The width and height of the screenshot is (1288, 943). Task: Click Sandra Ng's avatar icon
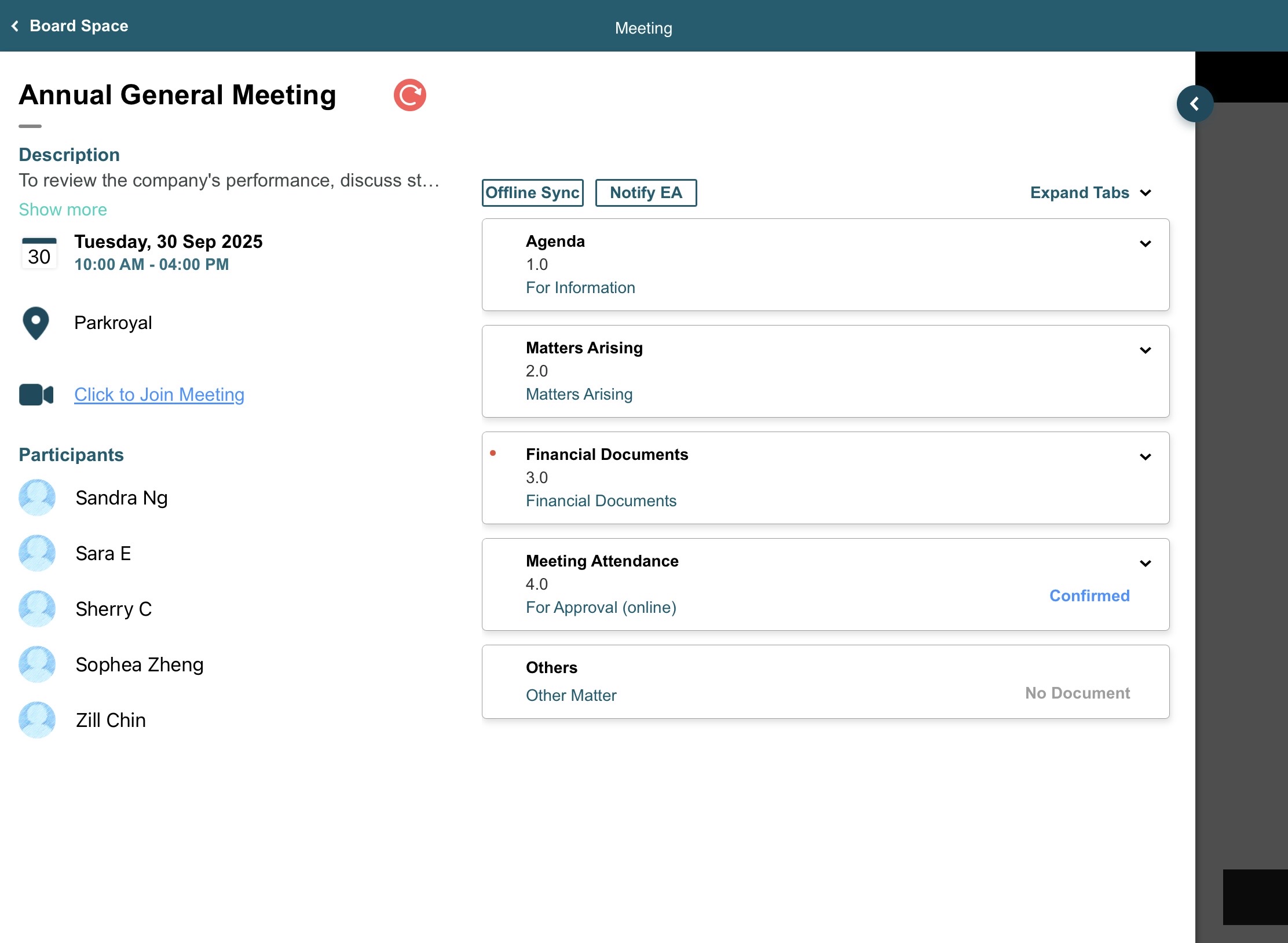(37, 498)
